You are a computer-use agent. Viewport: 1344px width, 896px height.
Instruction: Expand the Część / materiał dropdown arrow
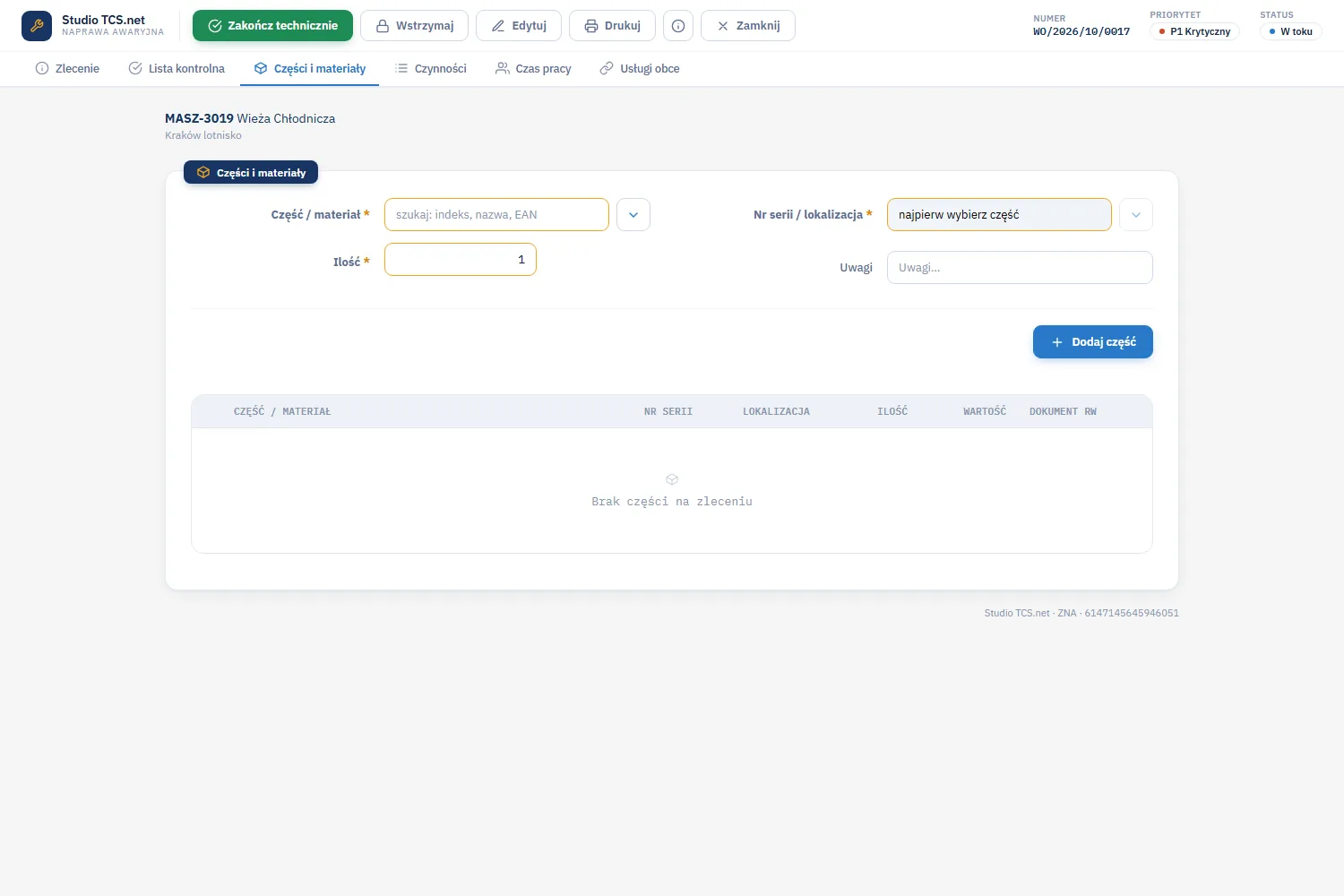click(633, 215)
